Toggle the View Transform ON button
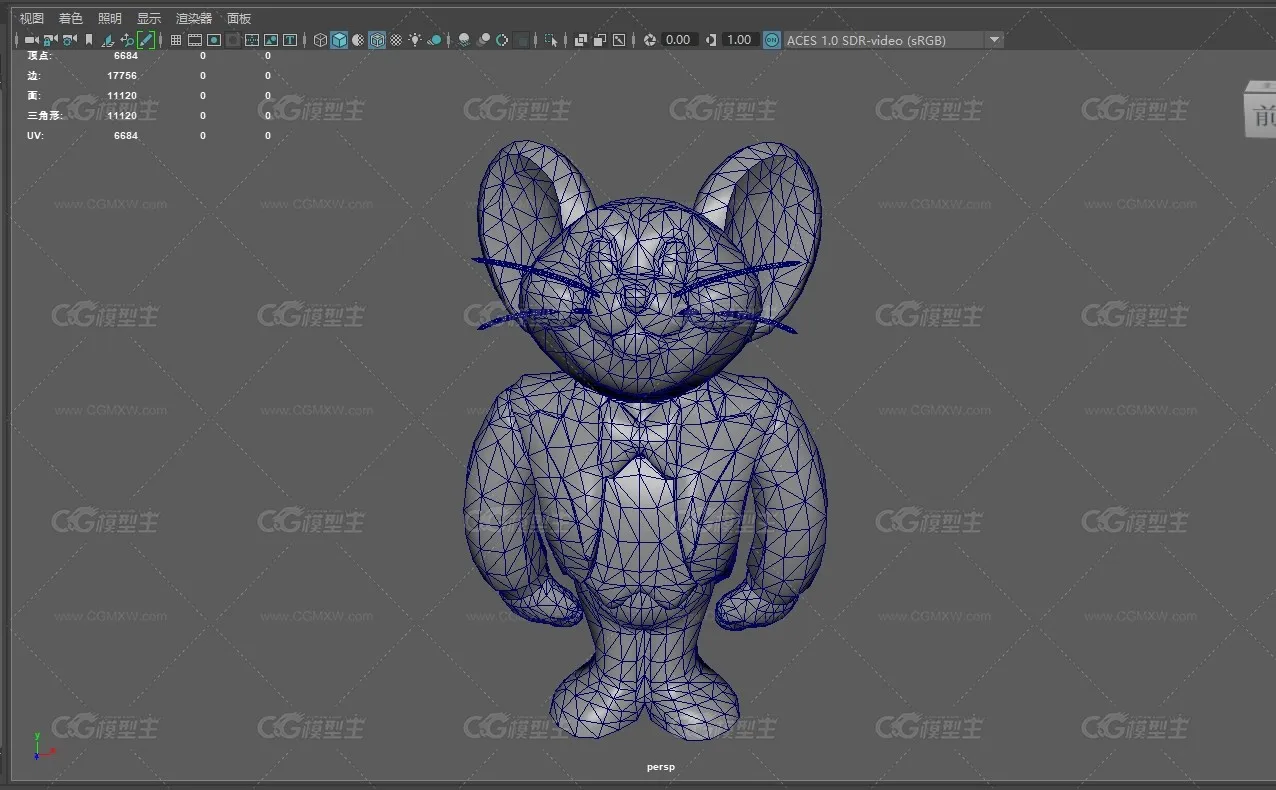The height and width of the screenshot is (790, 1276). (x=772, y=40)
